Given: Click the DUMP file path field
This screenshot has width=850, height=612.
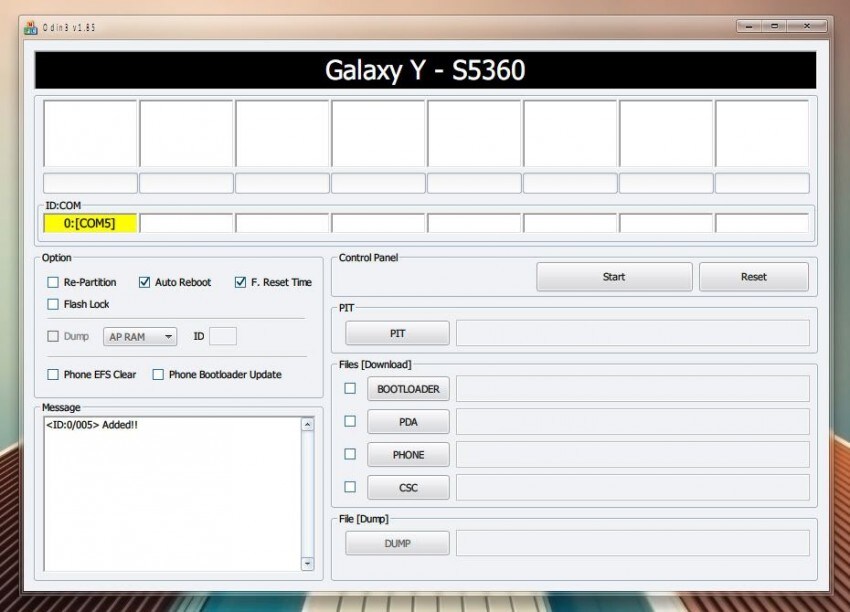Looking at the screenshot, I should point(633,543).
